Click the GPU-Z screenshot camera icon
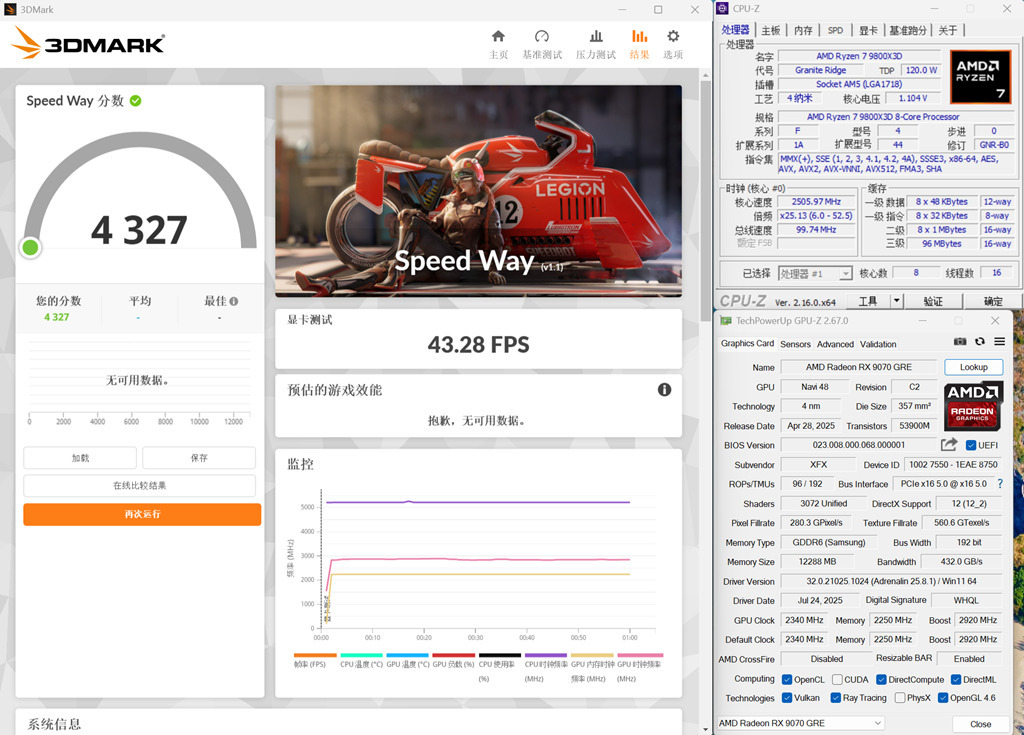 [959, 341]
